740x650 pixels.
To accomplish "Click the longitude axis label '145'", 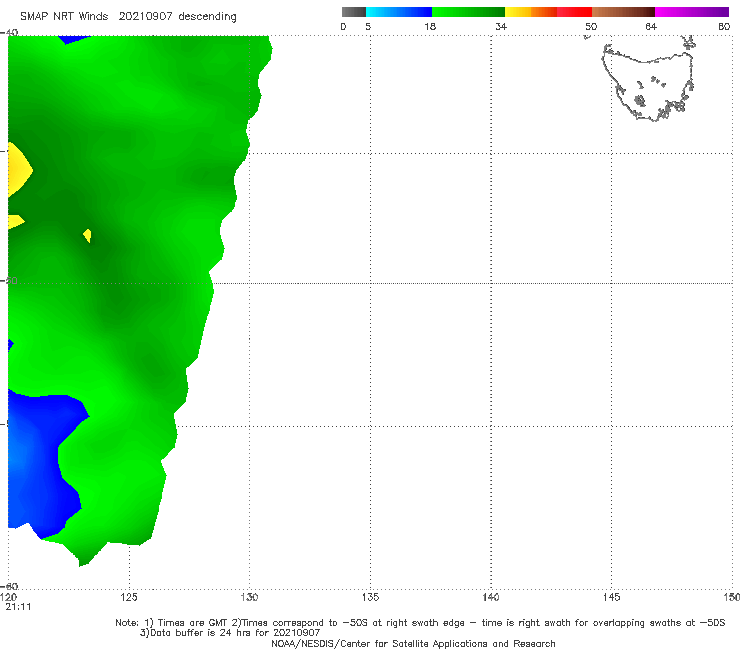I will (x=611, y=598).
